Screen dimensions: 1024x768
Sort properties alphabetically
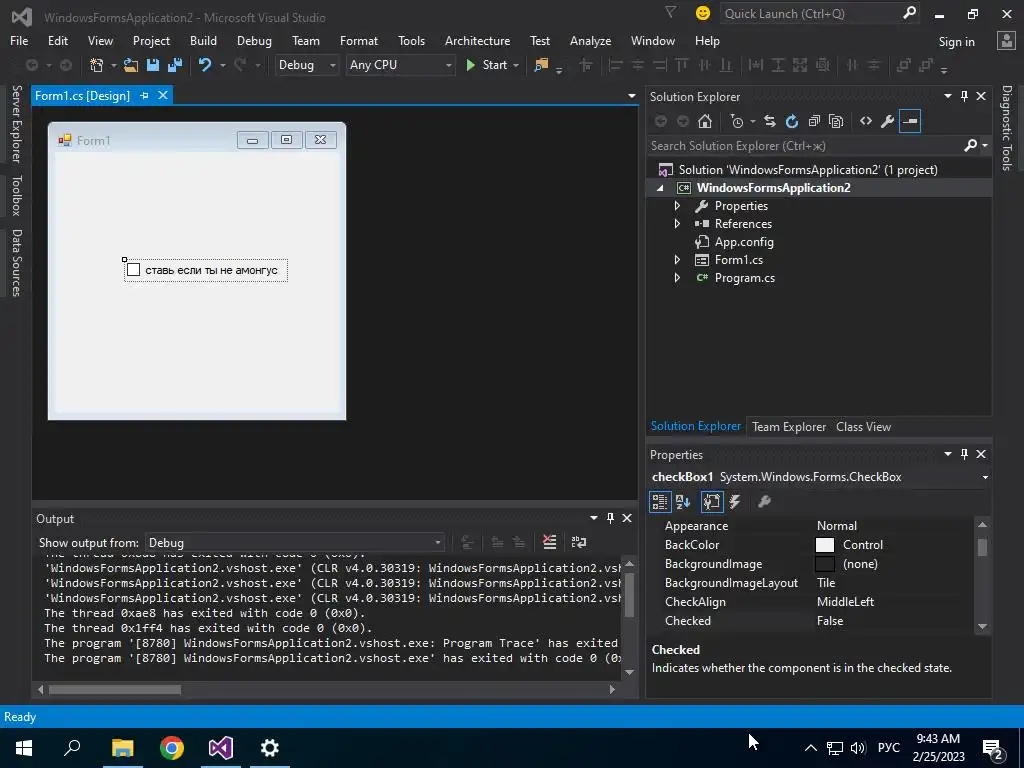[683, 502]
